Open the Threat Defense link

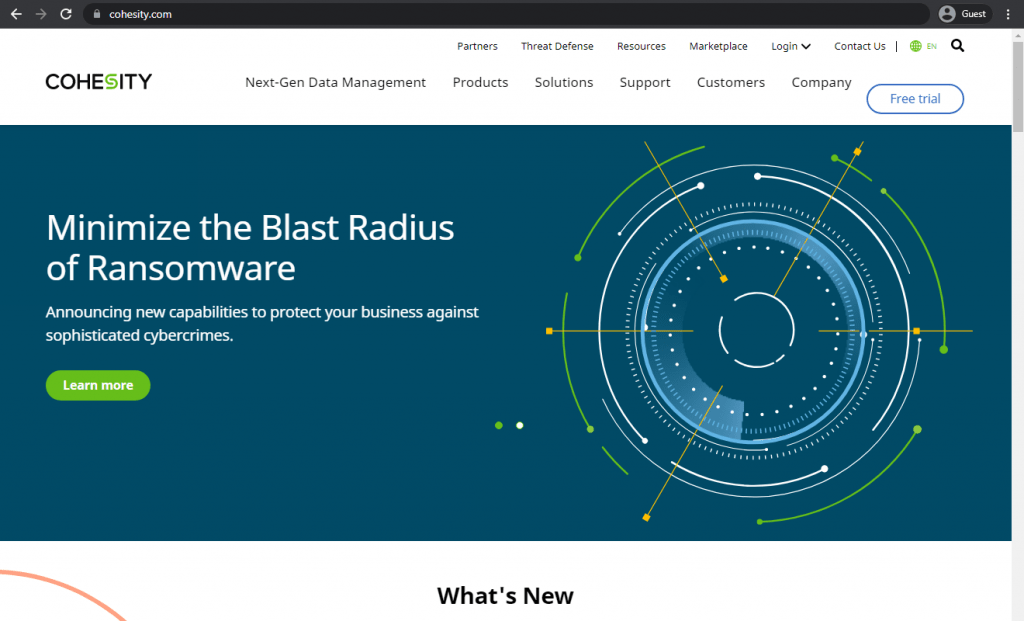point(557,46)
